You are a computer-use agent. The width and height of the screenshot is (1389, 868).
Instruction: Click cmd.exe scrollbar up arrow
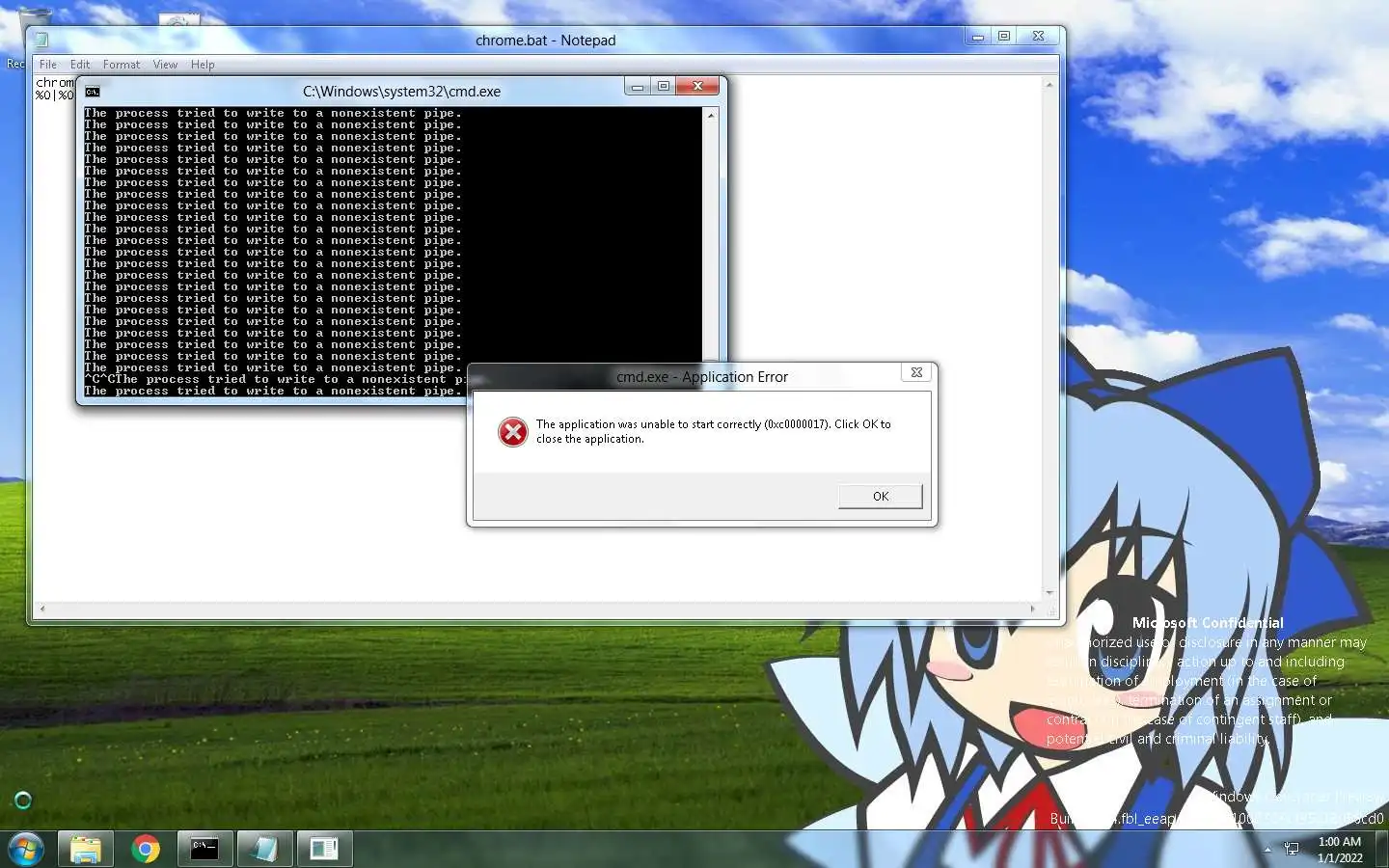tap(711, 115)
